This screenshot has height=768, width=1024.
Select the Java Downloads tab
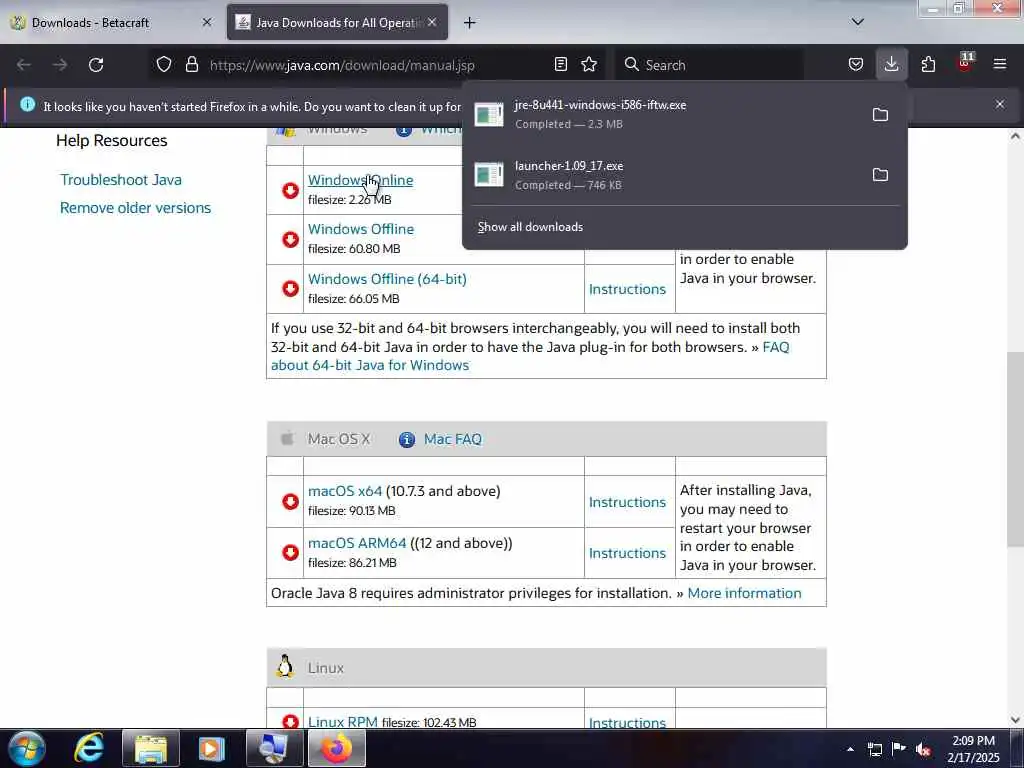point(337,23)
